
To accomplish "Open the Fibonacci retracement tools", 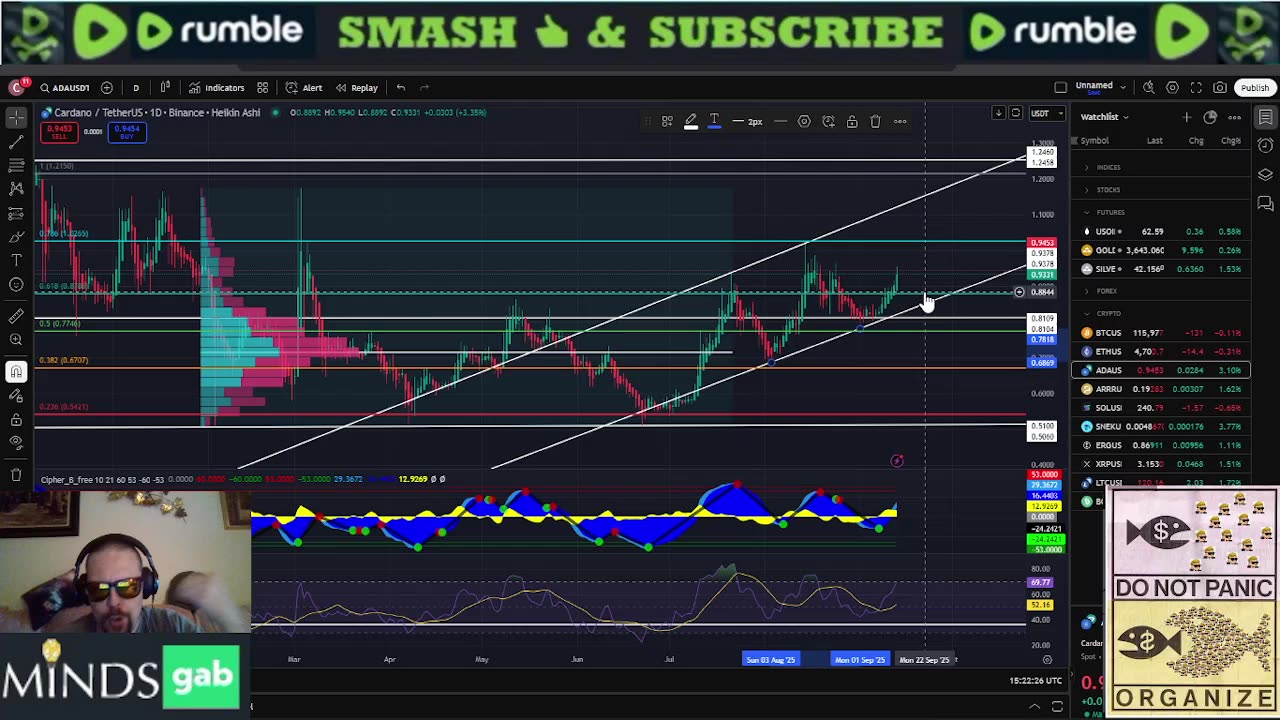I will [16, 165].
